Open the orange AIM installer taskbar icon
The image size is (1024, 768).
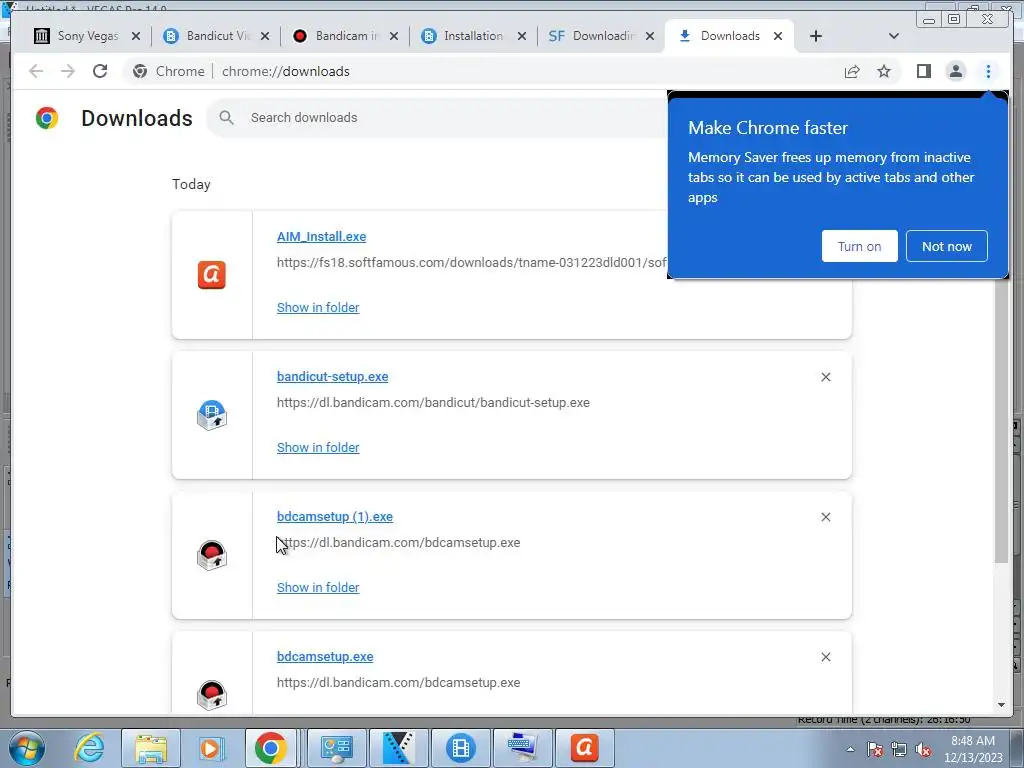(x=584, y=748)
